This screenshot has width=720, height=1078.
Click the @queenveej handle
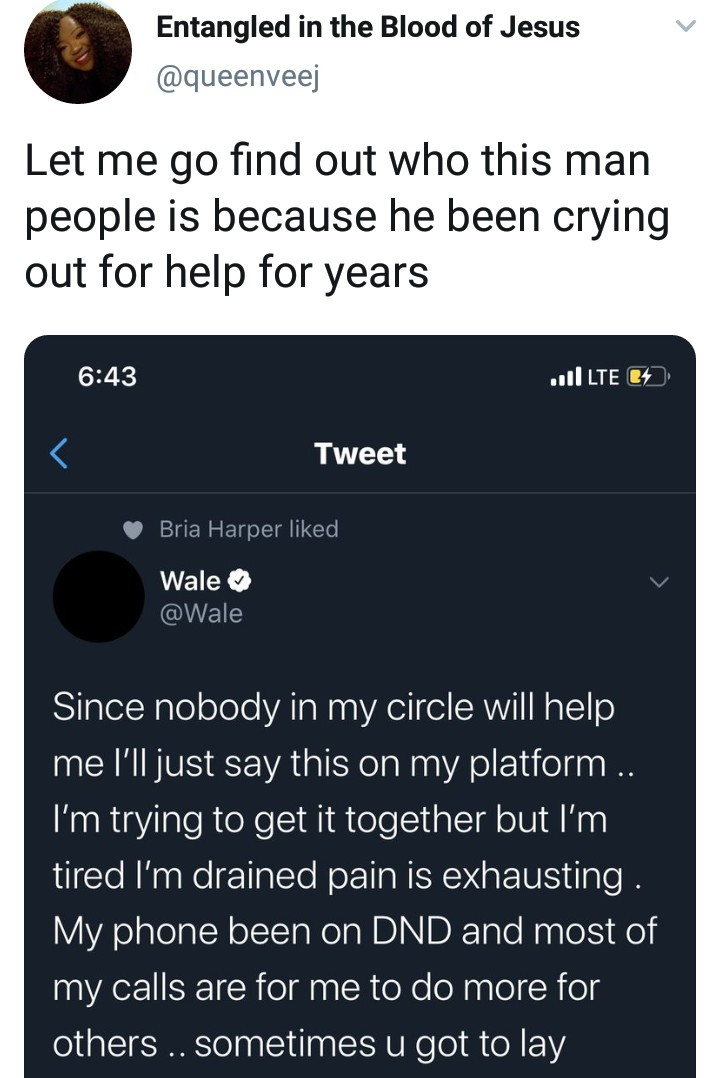click(x=238, y=78)
